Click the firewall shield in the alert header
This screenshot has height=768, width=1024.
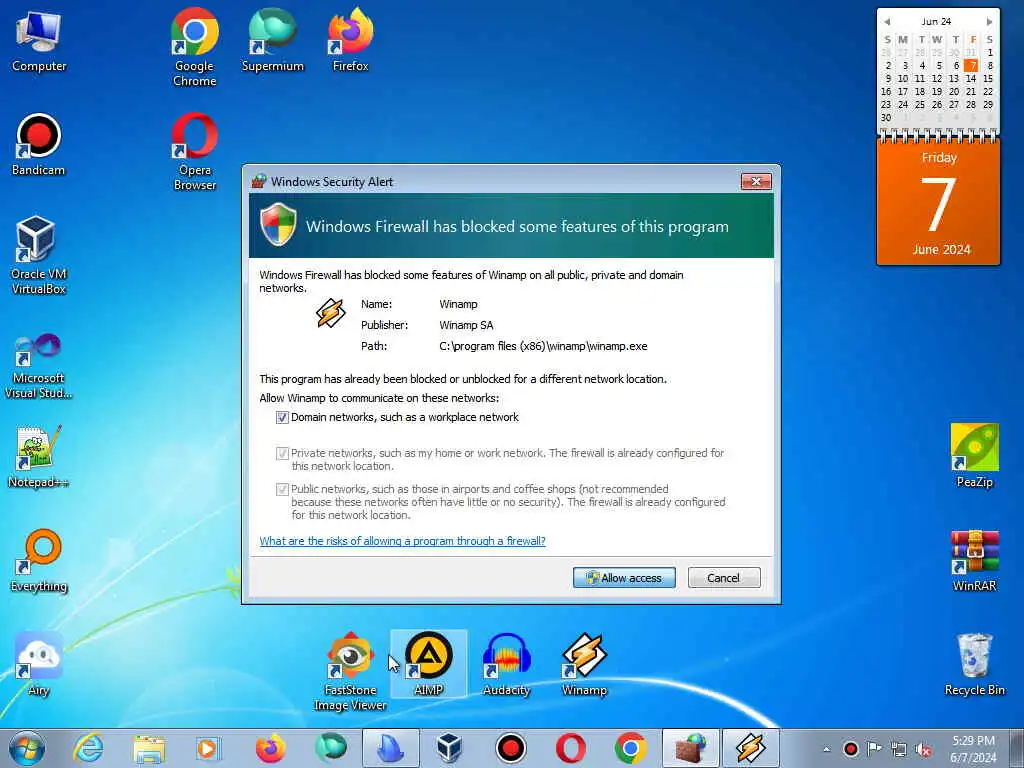278,224
